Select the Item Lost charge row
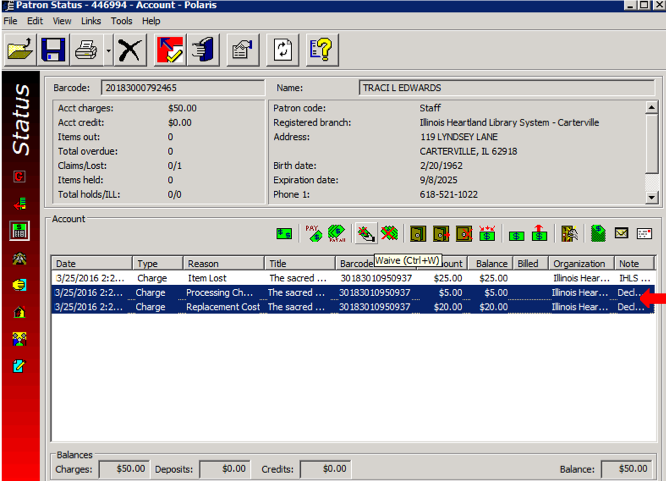 [353, 278]
